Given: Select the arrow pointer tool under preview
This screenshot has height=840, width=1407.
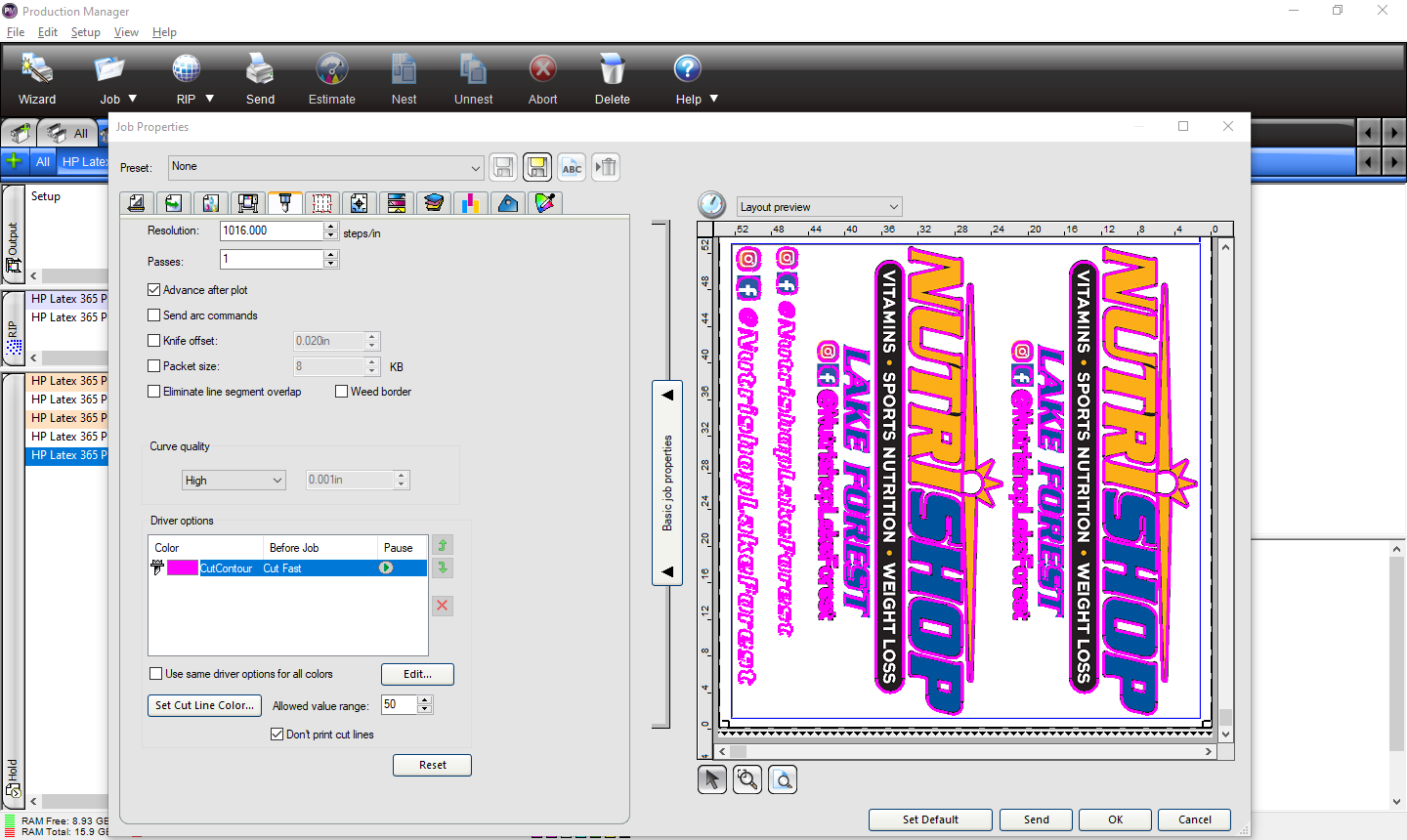Looking at the screenshot, I should coord(712,779).
